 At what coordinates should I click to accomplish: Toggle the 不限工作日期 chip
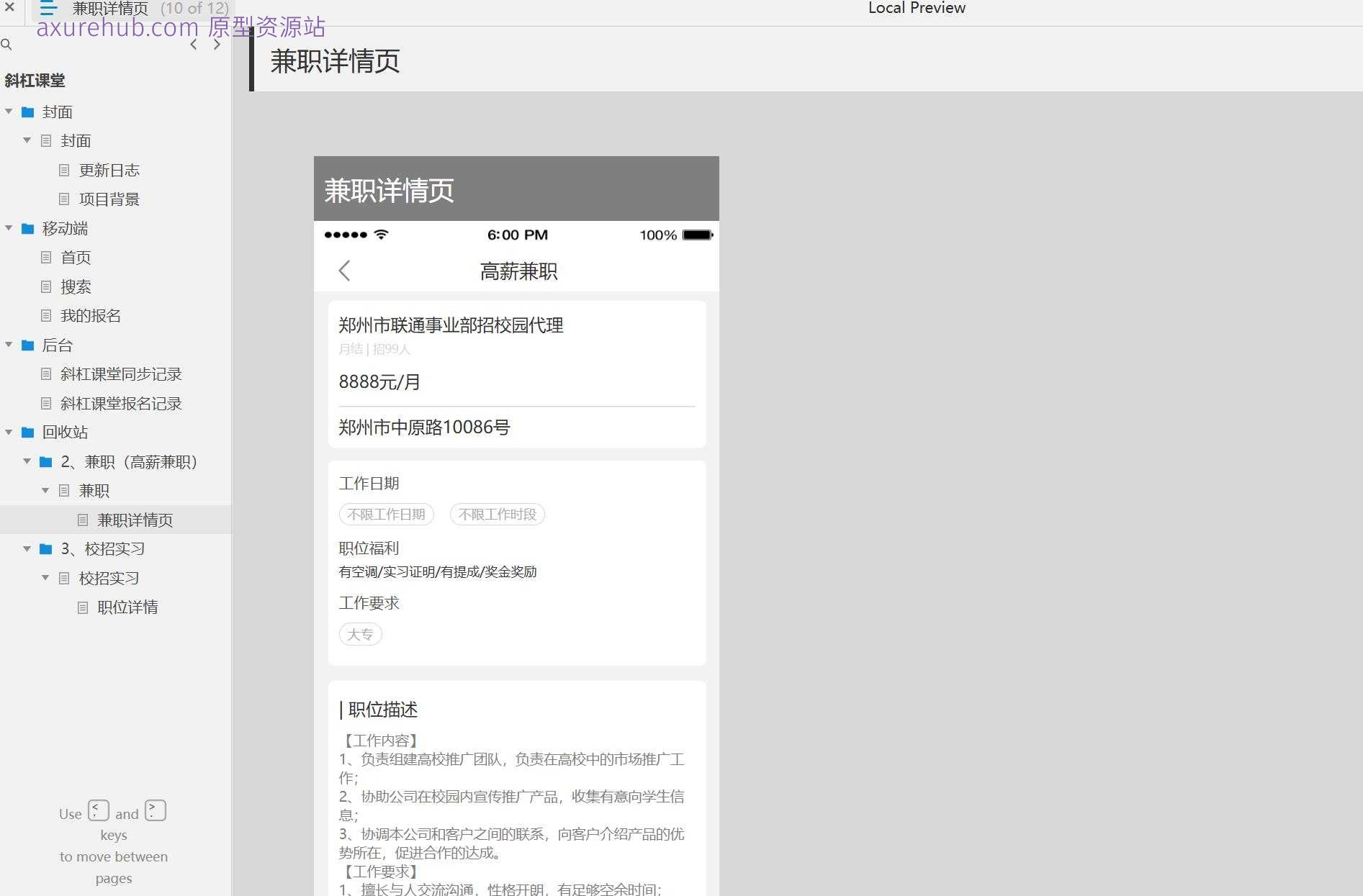386,514
